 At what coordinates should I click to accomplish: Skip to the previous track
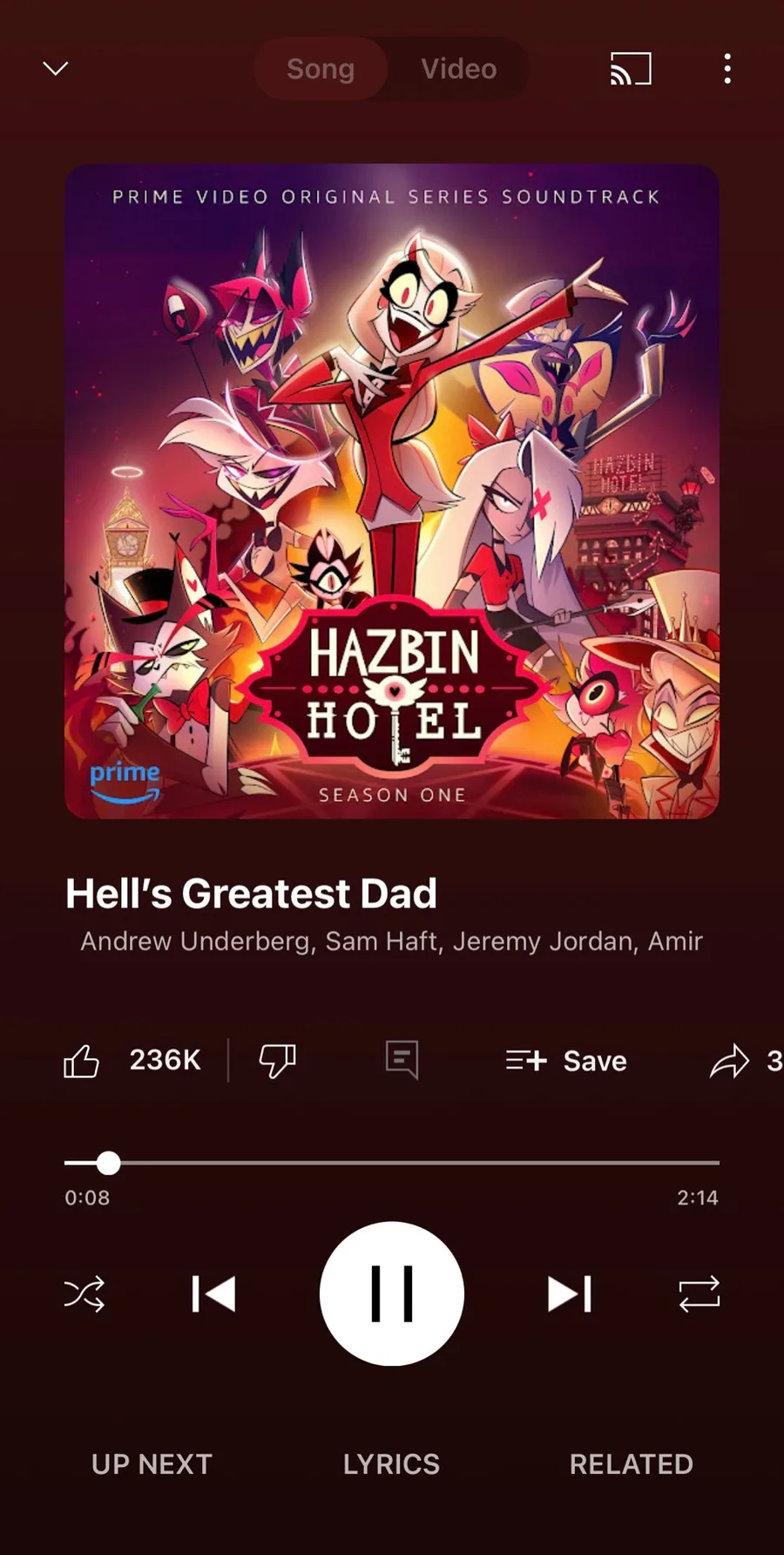pos(213,1294)
